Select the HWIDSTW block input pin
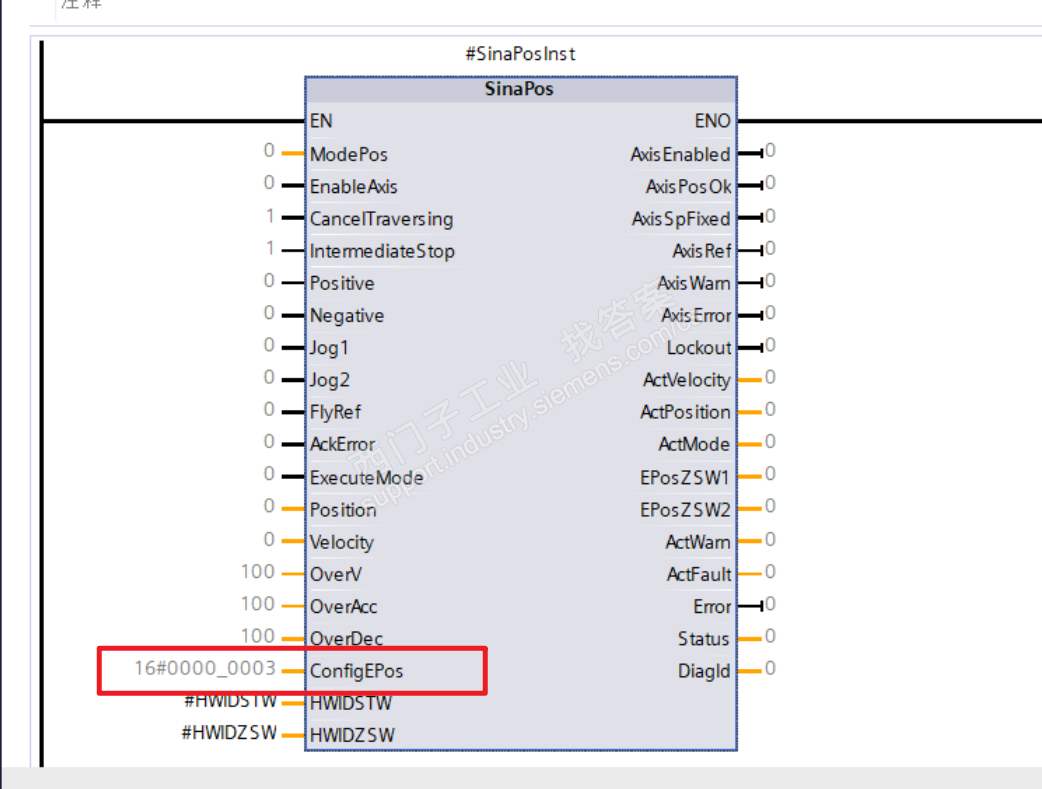1042x789 pixels. [351, 703]
